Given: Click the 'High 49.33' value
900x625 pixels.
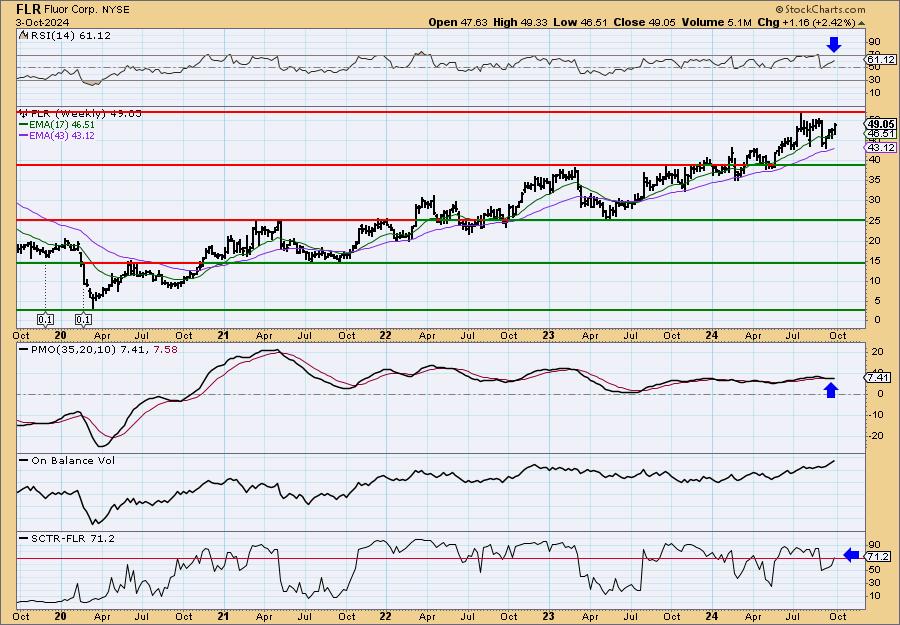Looking at the screenshot, I should (x=519, y=22).
